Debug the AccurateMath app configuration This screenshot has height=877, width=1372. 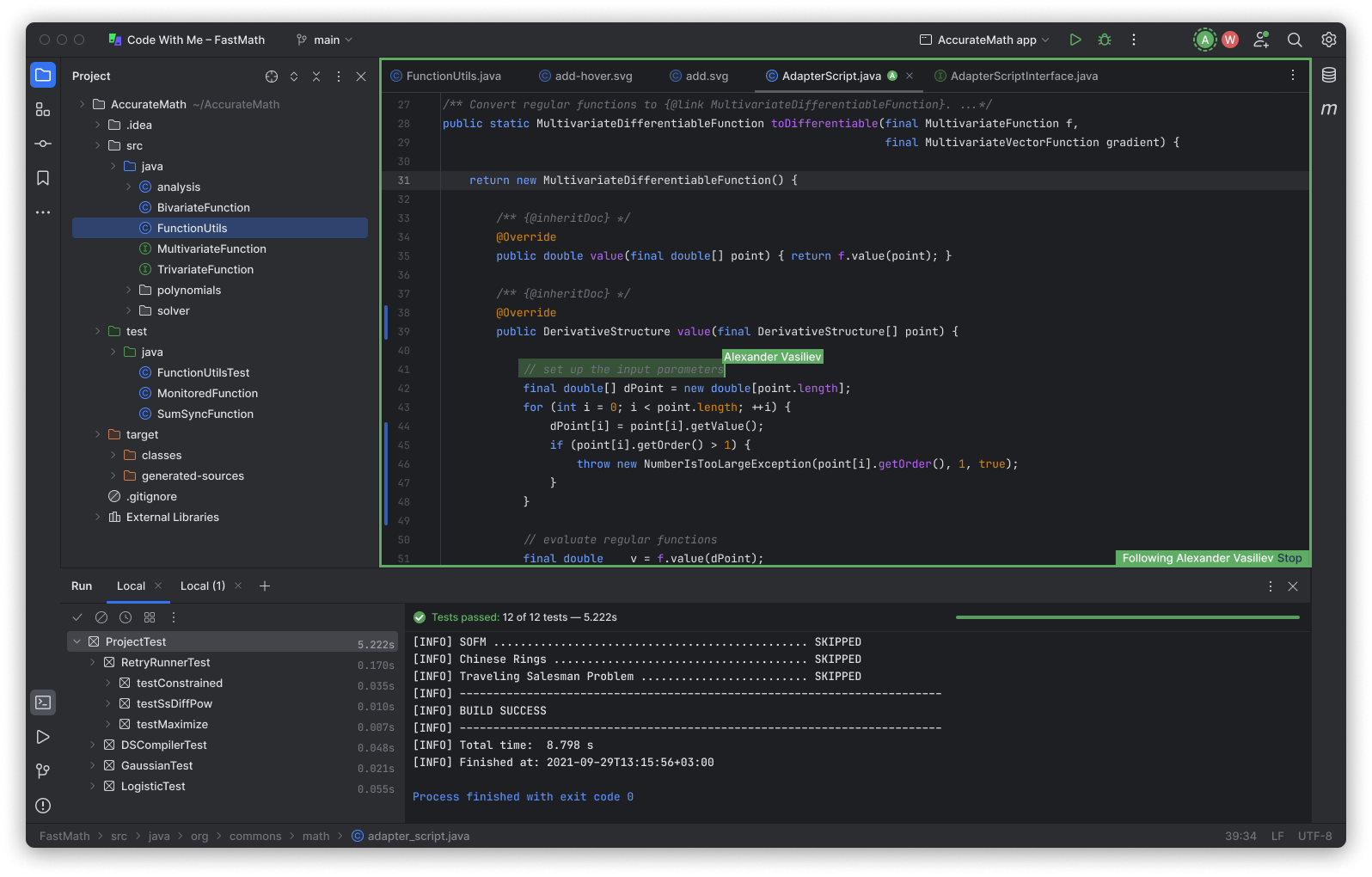[1105, 40]
